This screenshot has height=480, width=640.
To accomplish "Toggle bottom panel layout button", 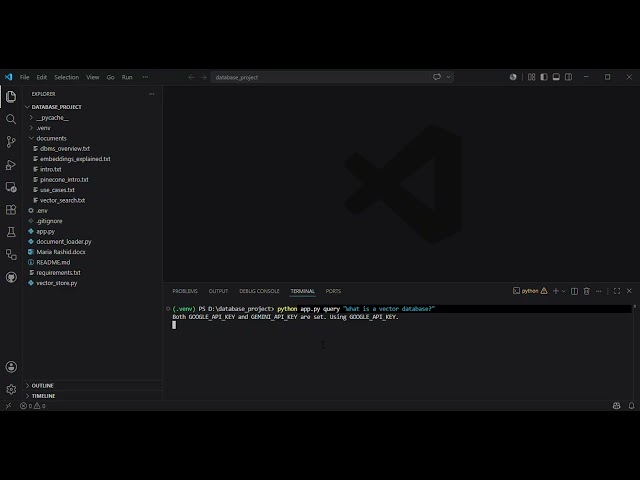I will pyautogui.click(x=556, y=77).
